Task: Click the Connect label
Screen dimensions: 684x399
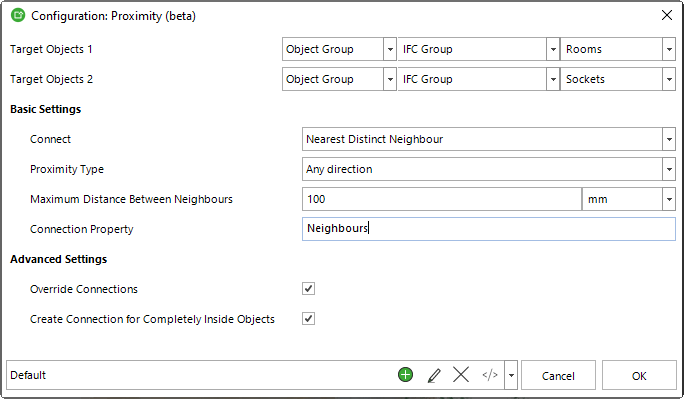Action: tap(50, 139)
